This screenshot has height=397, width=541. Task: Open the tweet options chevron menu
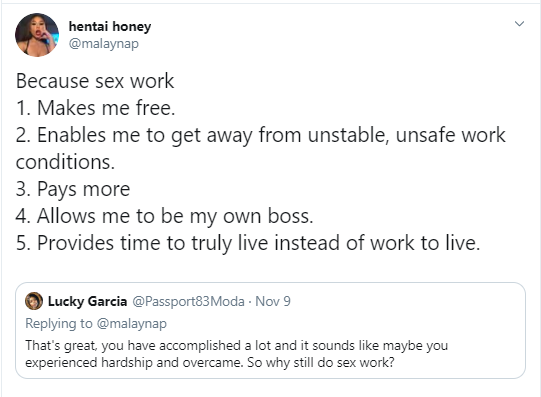point(519,24)
